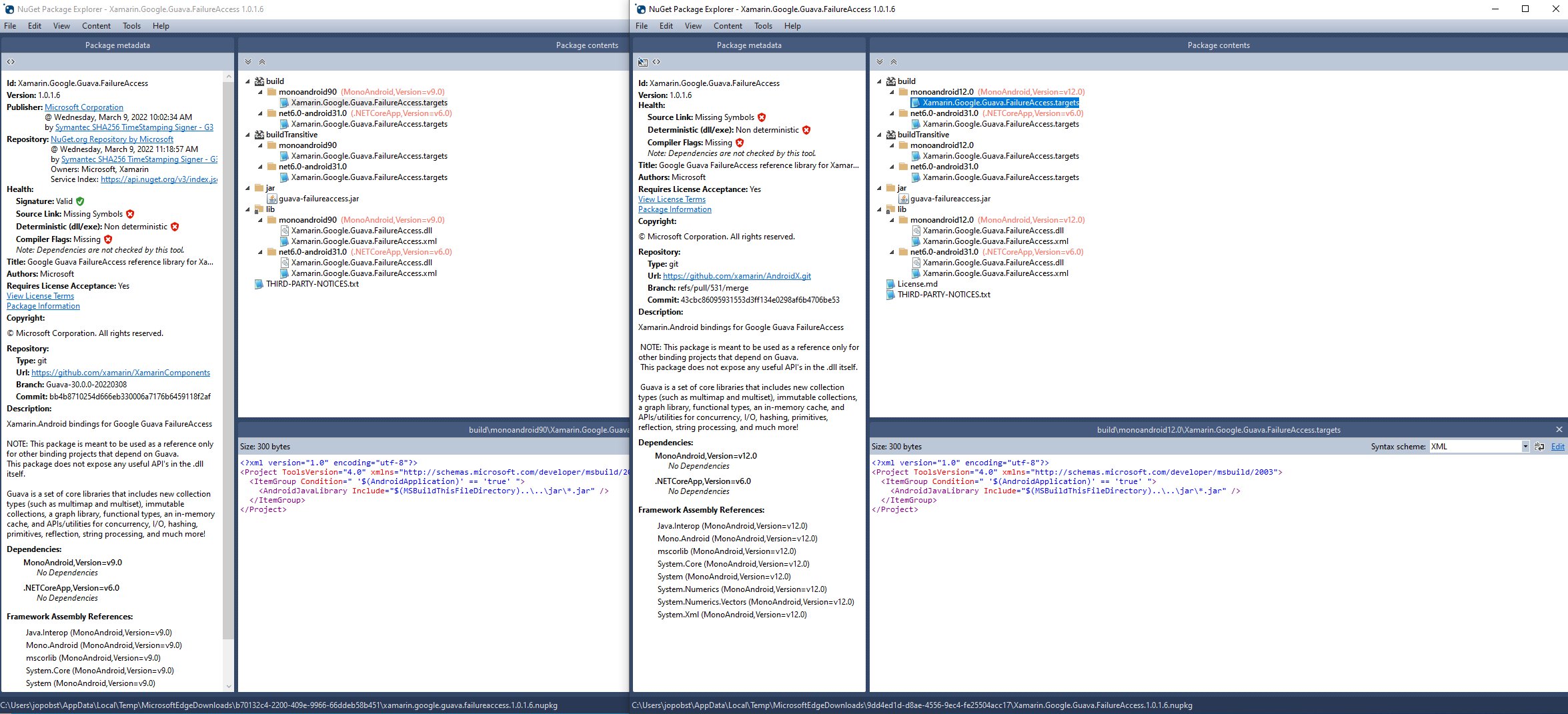
Task: Select THIRD-PARTY-NOTICES.txt in right window
Action: coord(944,295)
